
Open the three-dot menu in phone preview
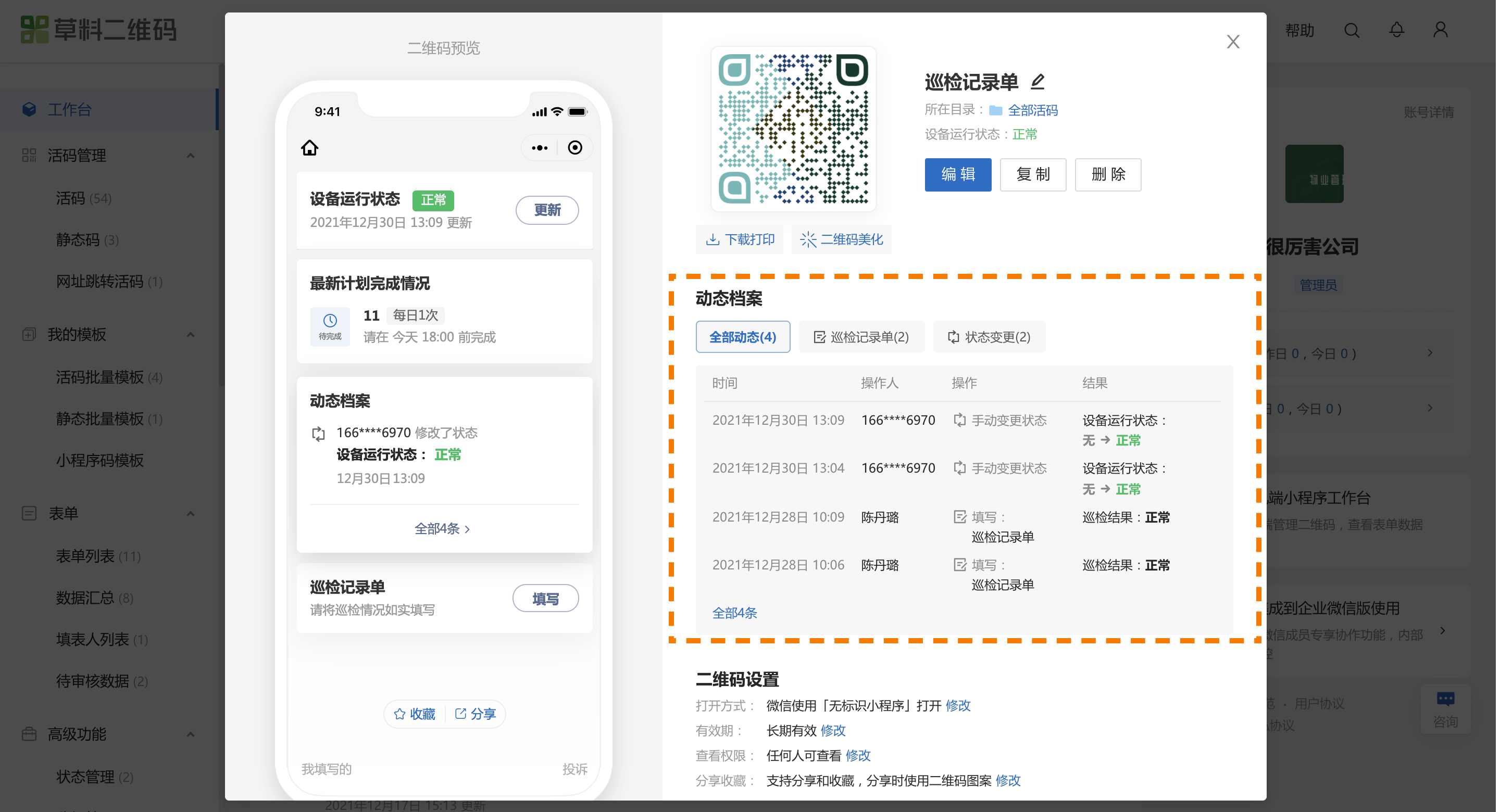coord(541,148)
